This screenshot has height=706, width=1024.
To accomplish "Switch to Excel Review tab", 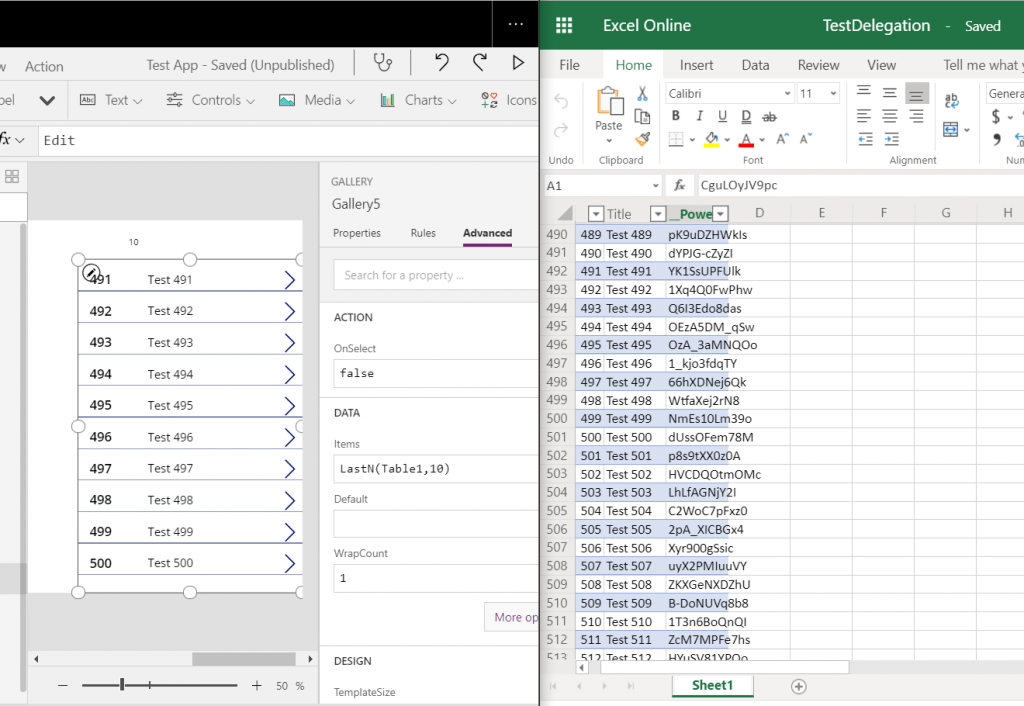I will [818, 65].
